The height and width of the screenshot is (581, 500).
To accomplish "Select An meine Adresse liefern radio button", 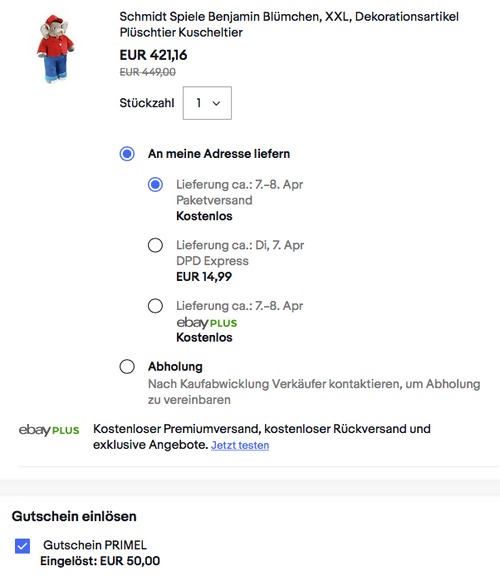I will point(127,153).
